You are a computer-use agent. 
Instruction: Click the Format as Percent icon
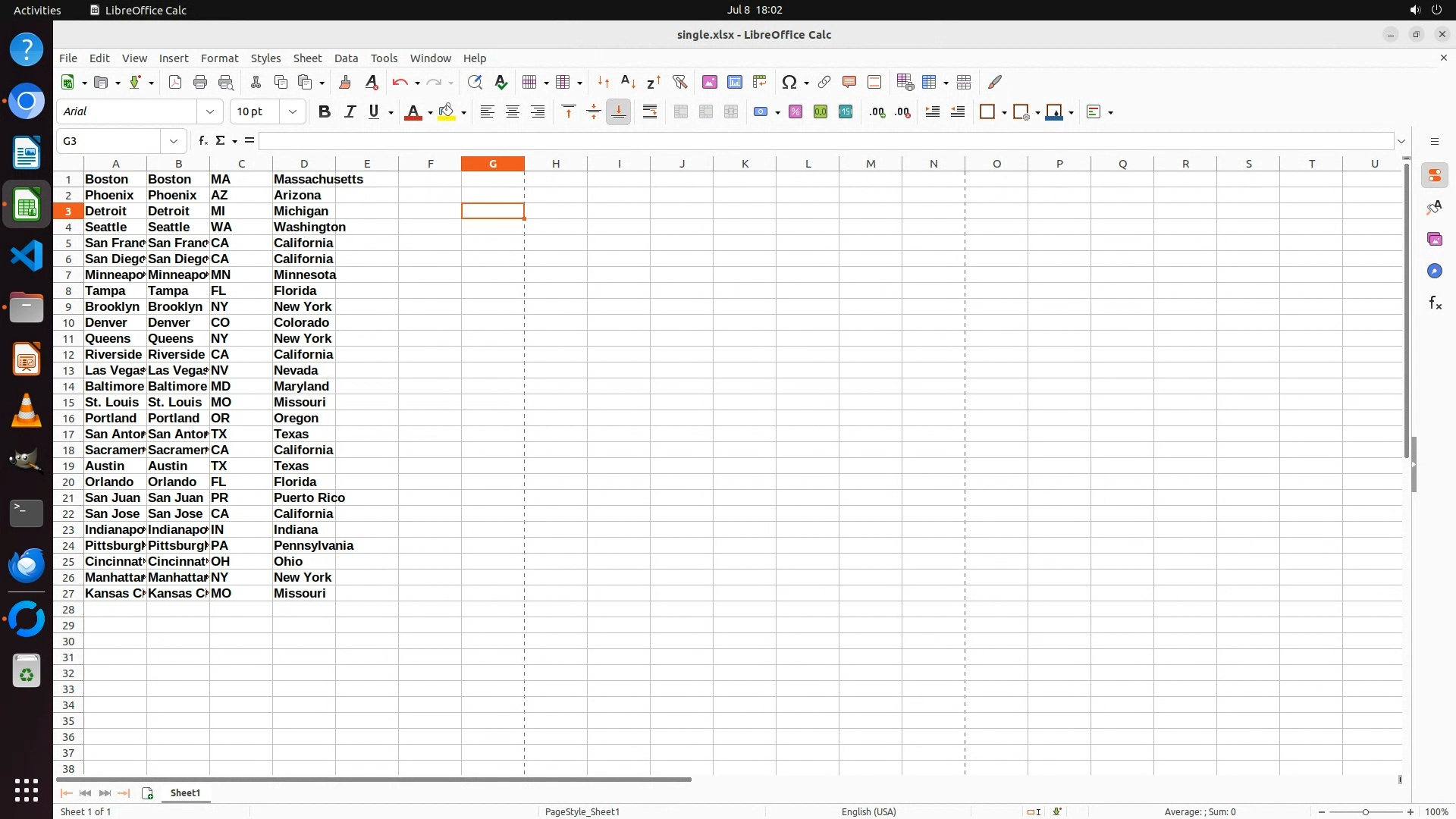(x=795, y=112)
